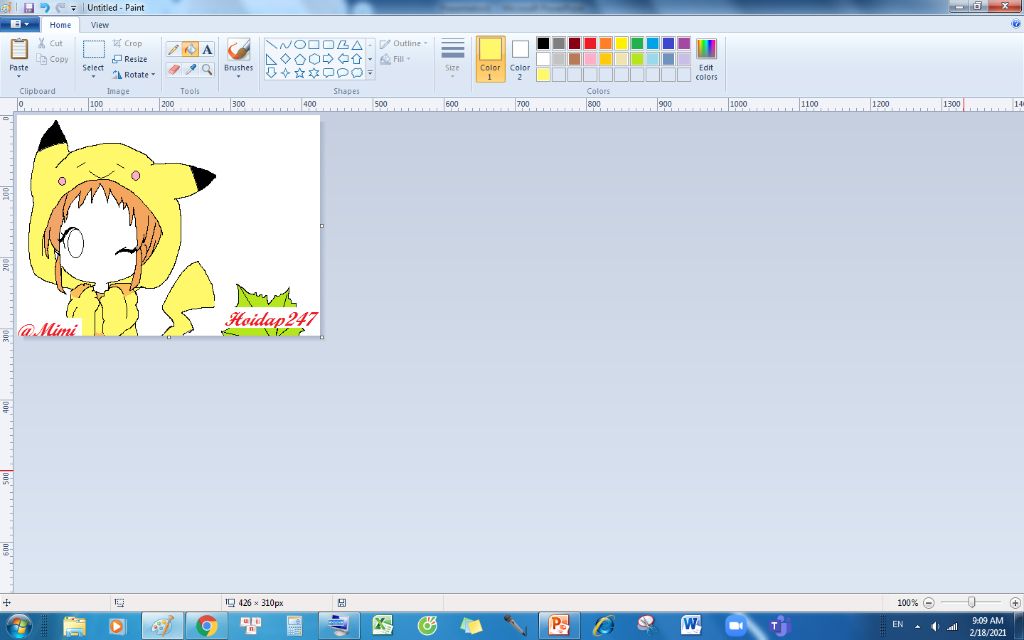This screenshot has width=1024, height=640.
Task: Pick the Down arrow shape
Action: click(271, 72)
